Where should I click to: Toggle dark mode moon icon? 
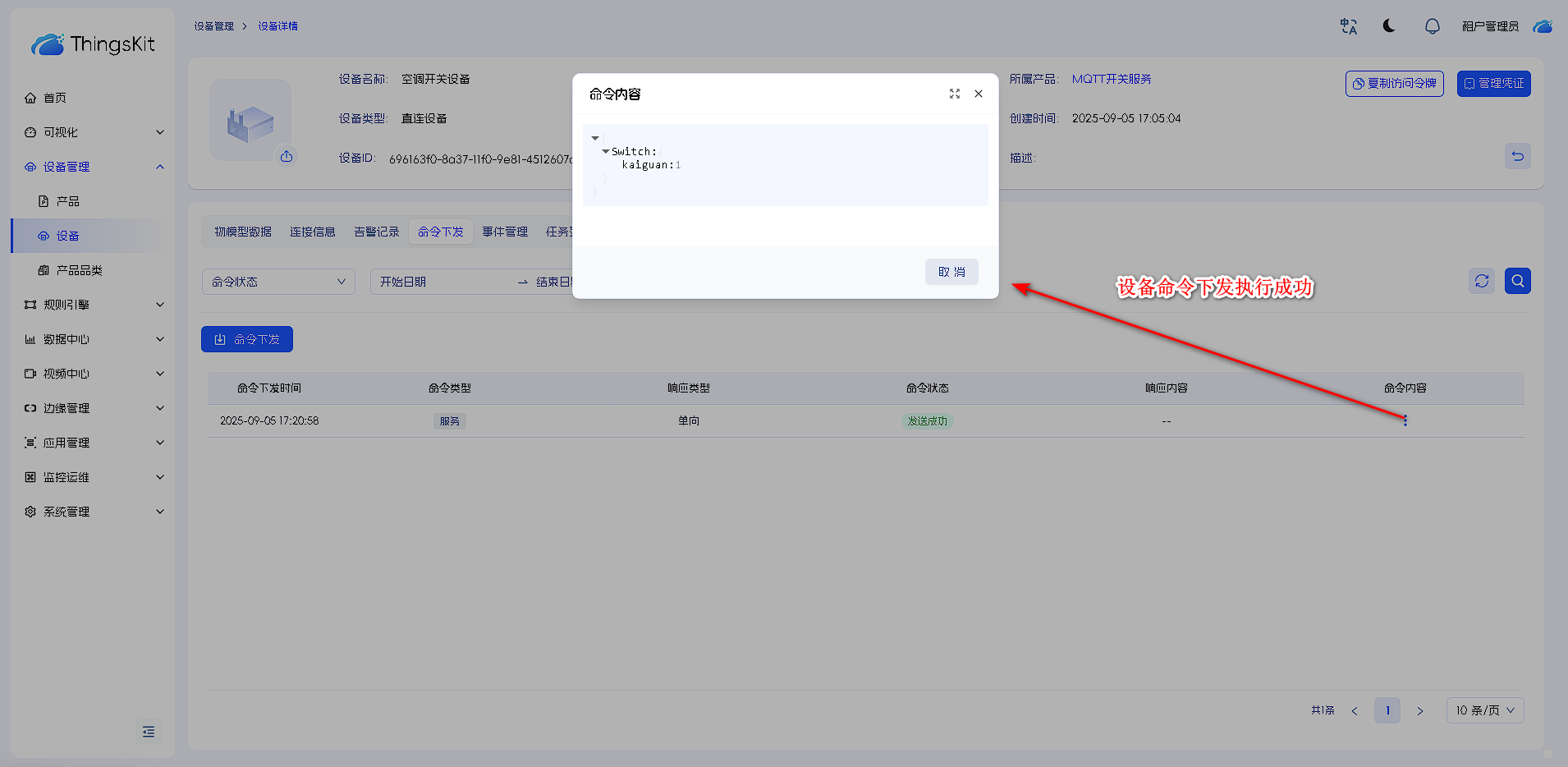coord(1389,26)
